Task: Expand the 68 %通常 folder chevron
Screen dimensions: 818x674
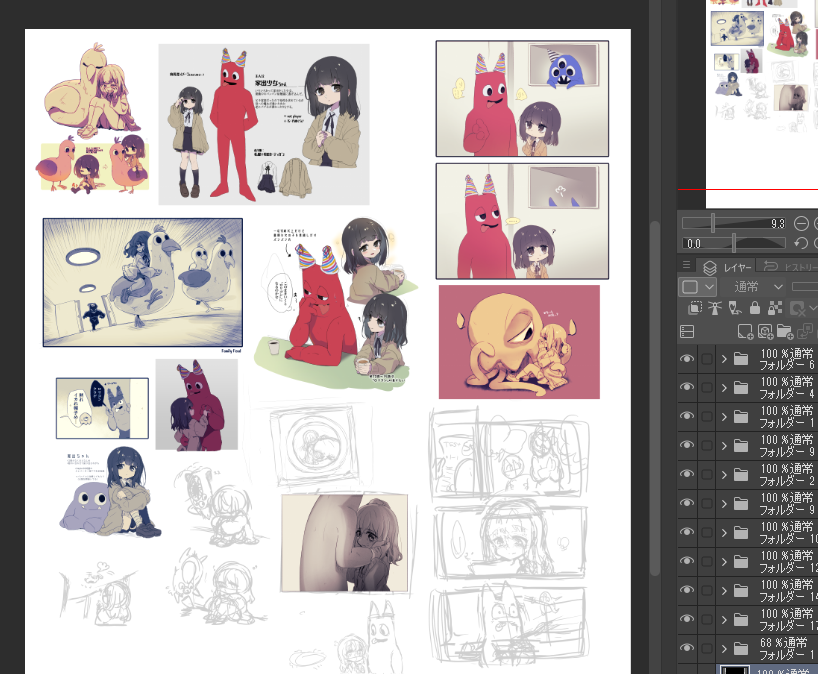Action: 724,648
